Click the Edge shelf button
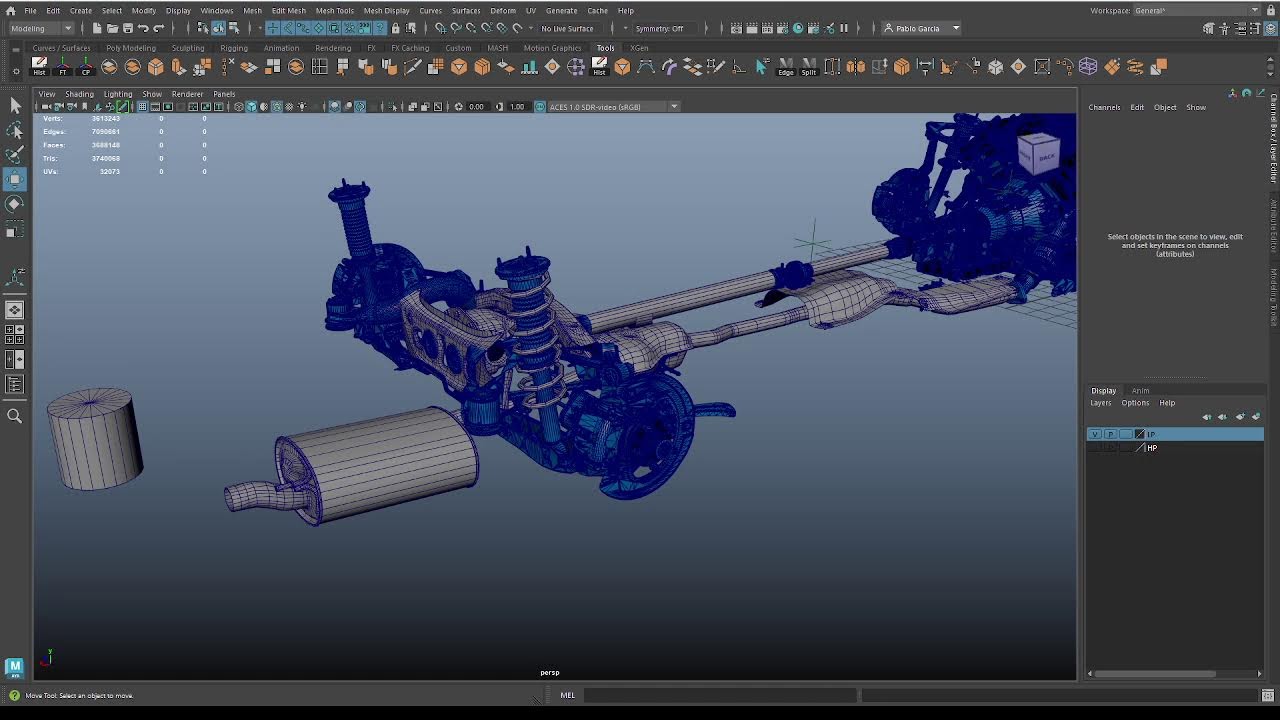Screen dimensions: 1280x720 click(785, 67)
